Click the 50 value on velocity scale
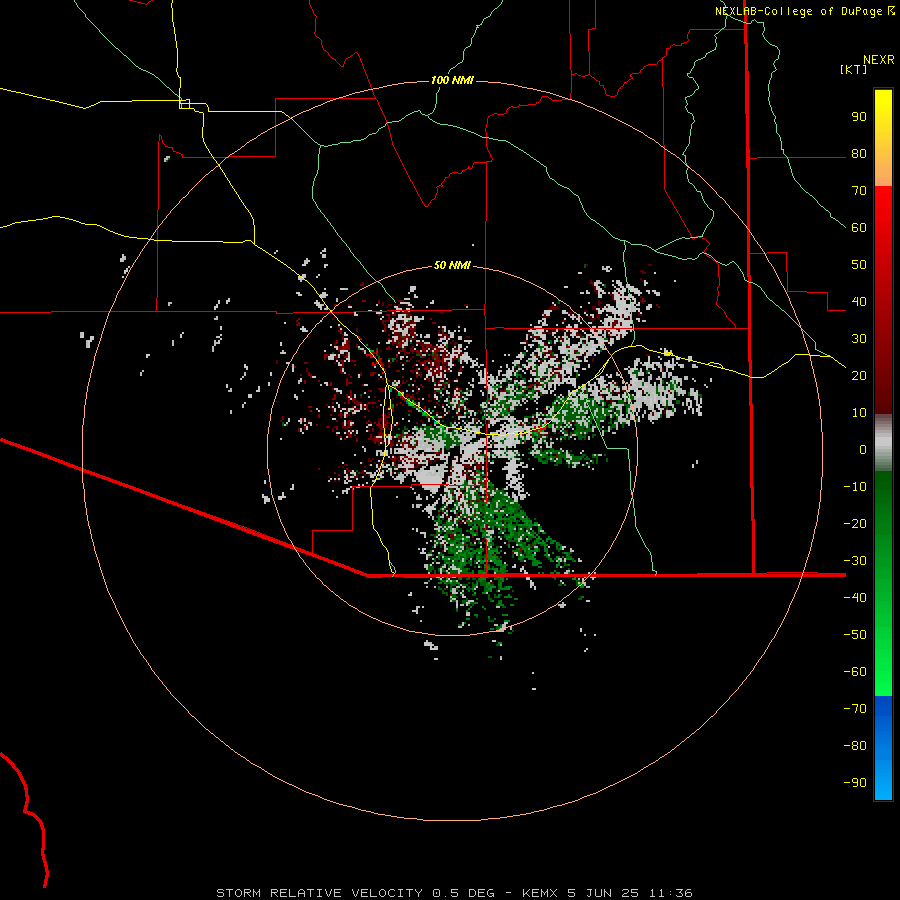Image resolution: width=900 pixels, height=900 pixels. tap(859, 265)
